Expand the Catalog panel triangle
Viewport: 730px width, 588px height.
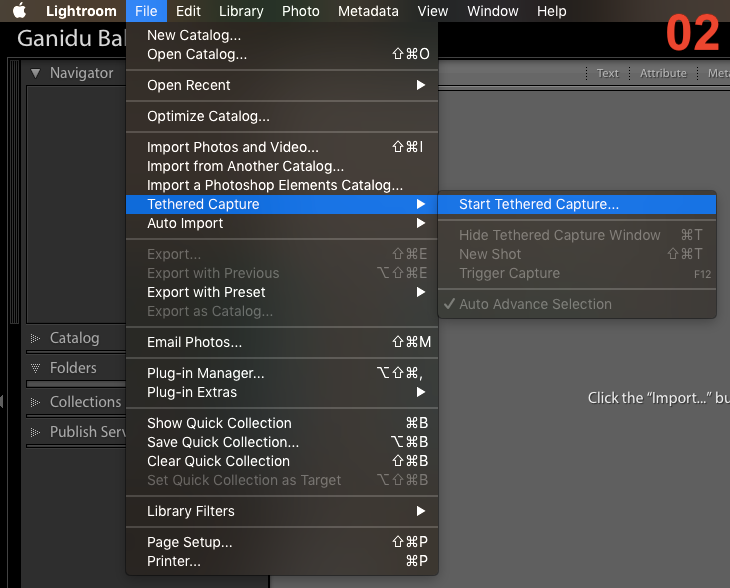35,338
